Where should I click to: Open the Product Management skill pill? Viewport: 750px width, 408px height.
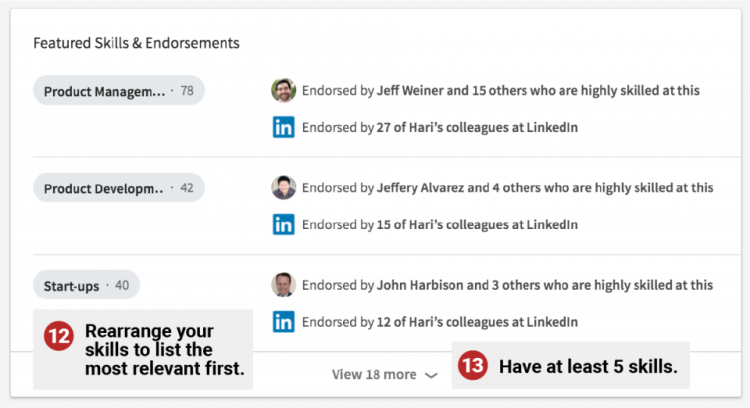118,91
